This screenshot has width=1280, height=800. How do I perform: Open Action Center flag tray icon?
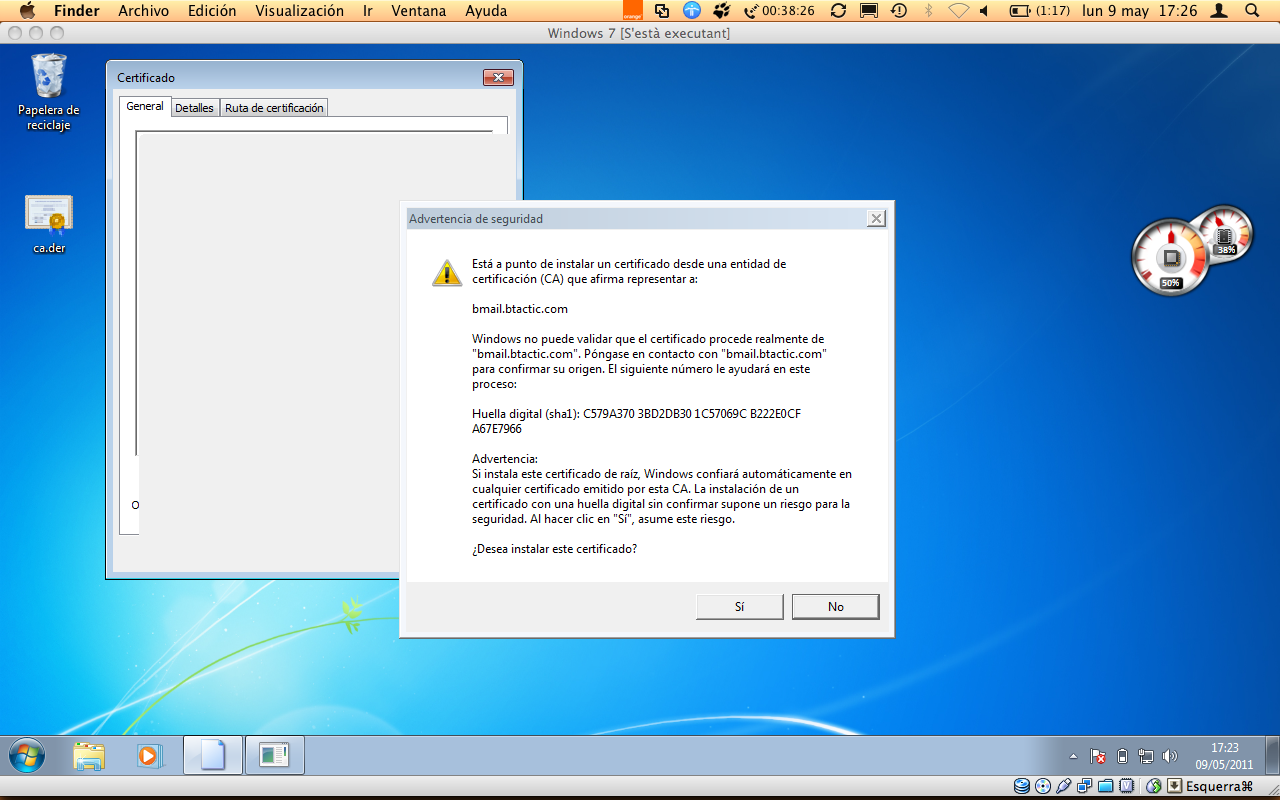(1097, 757)
